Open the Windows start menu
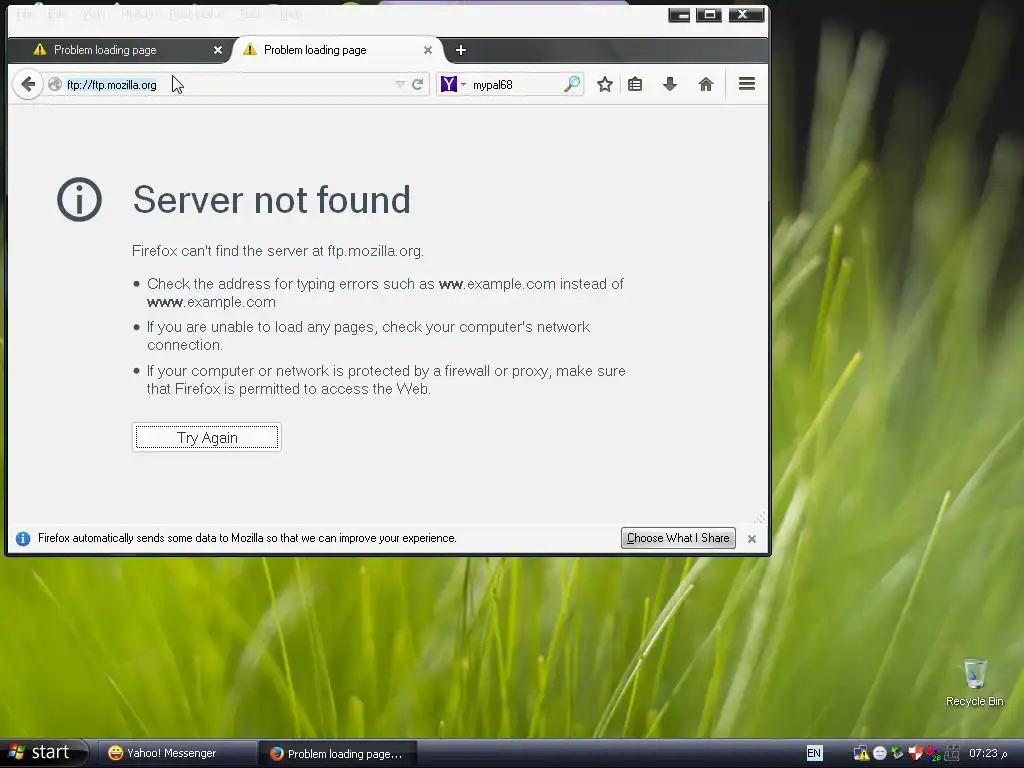The image size is (1024, 768). click(43, 753)
